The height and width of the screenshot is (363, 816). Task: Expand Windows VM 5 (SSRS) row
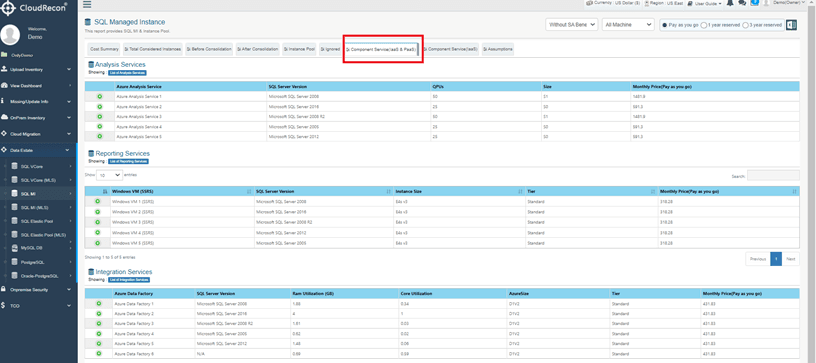coord(97,243)
